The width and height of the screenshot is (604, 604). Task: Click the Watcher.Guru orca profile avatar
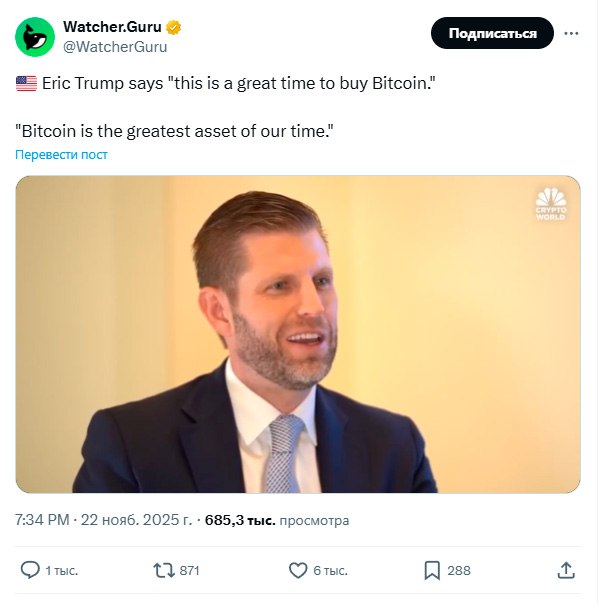(x=35, y=37)
